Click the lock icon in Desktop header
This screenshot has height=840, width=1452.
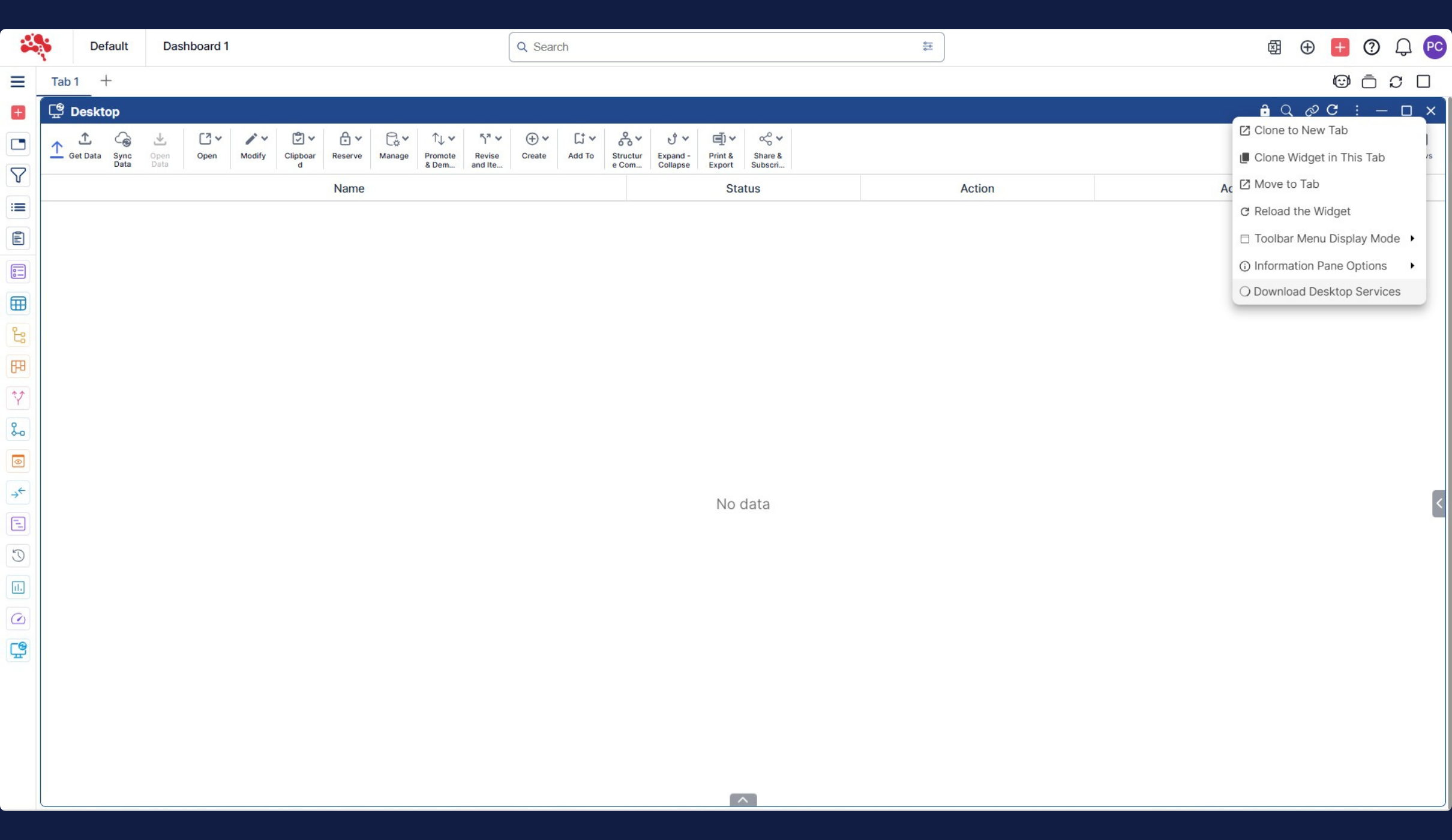click(x=1264, y=111)
